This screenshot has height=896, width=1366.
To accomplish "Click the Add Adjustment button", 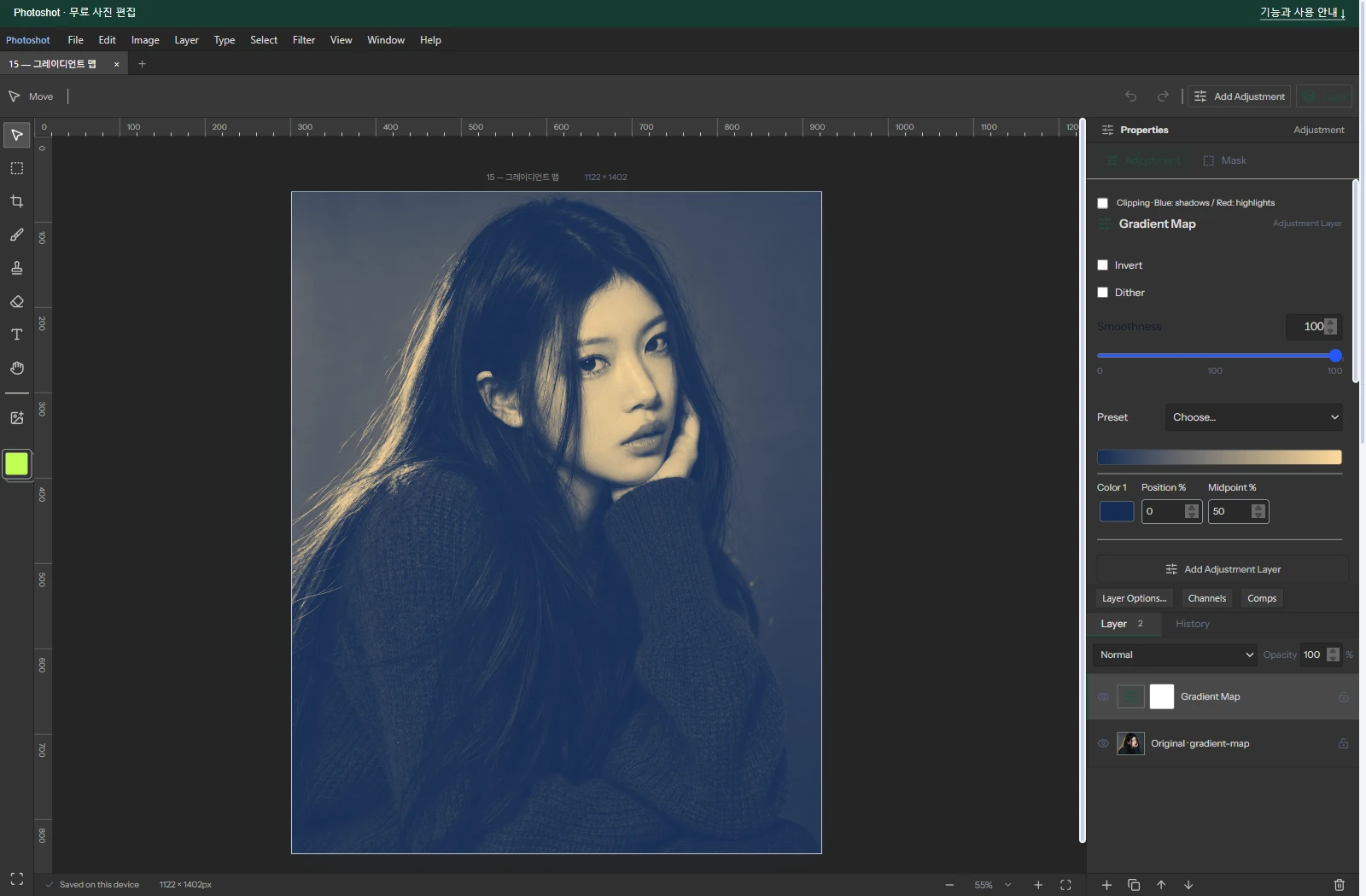I will click(x=1239, y=96).
